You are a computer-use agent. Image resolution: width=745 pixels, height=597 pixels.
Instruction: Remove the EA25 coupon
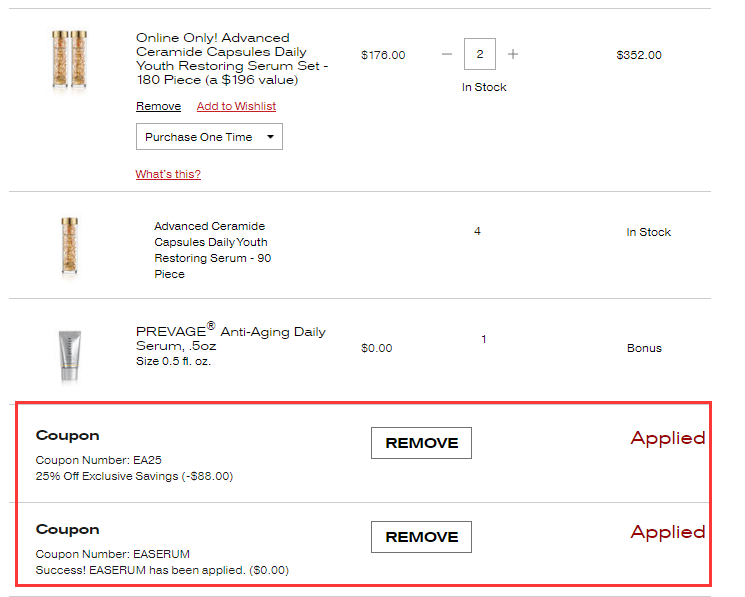(421, 443)
